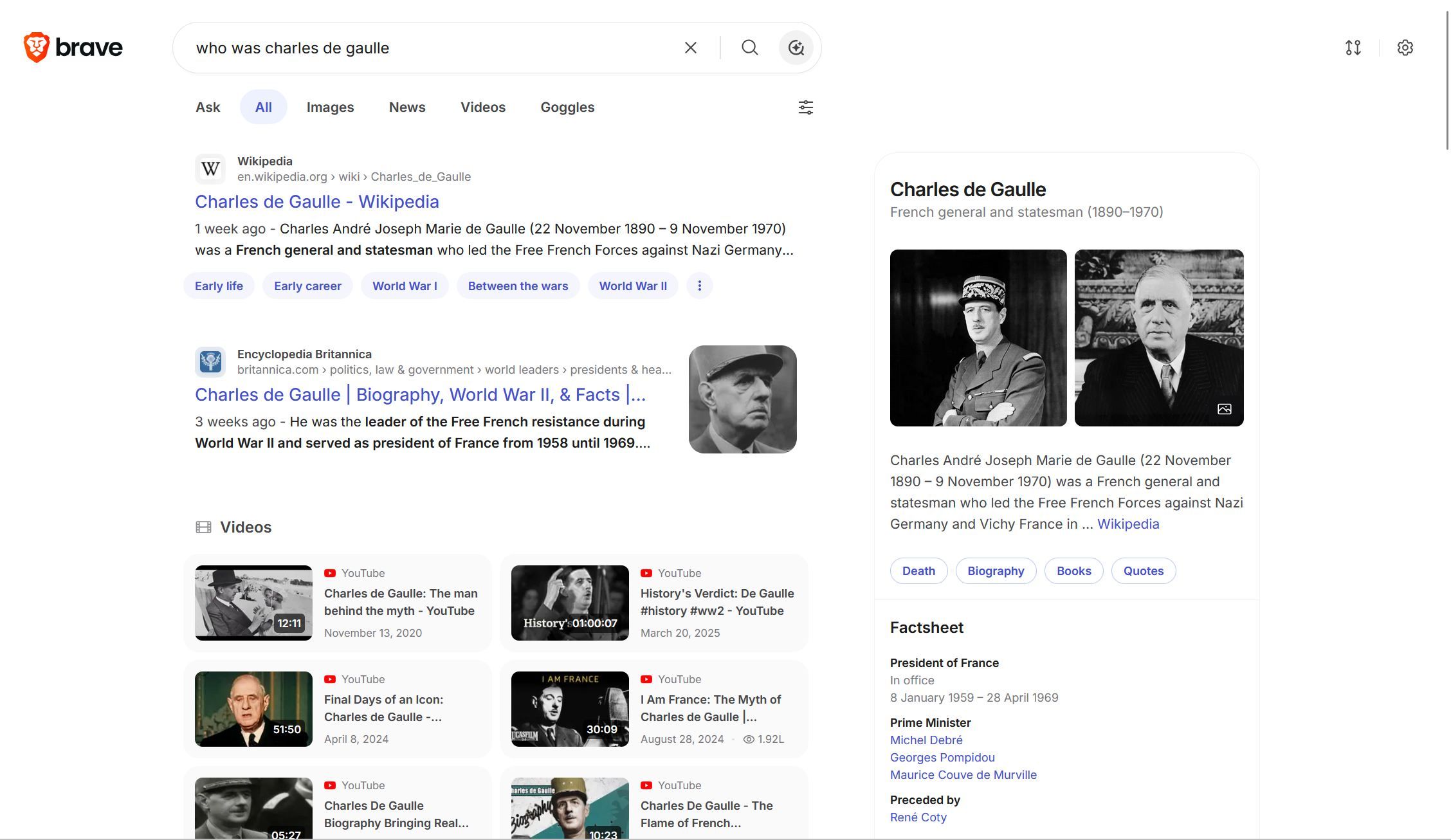Click the Biography chip in infobox
This screenshot has width=1451, height=840.
pos(996,571)
